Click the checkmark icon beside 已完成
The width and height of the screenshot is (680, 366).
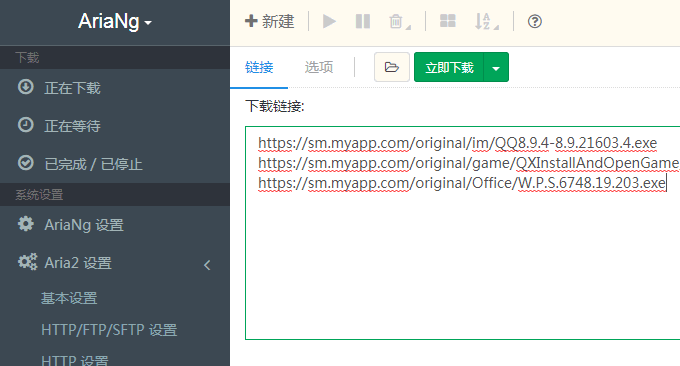(x=26, y=163)
